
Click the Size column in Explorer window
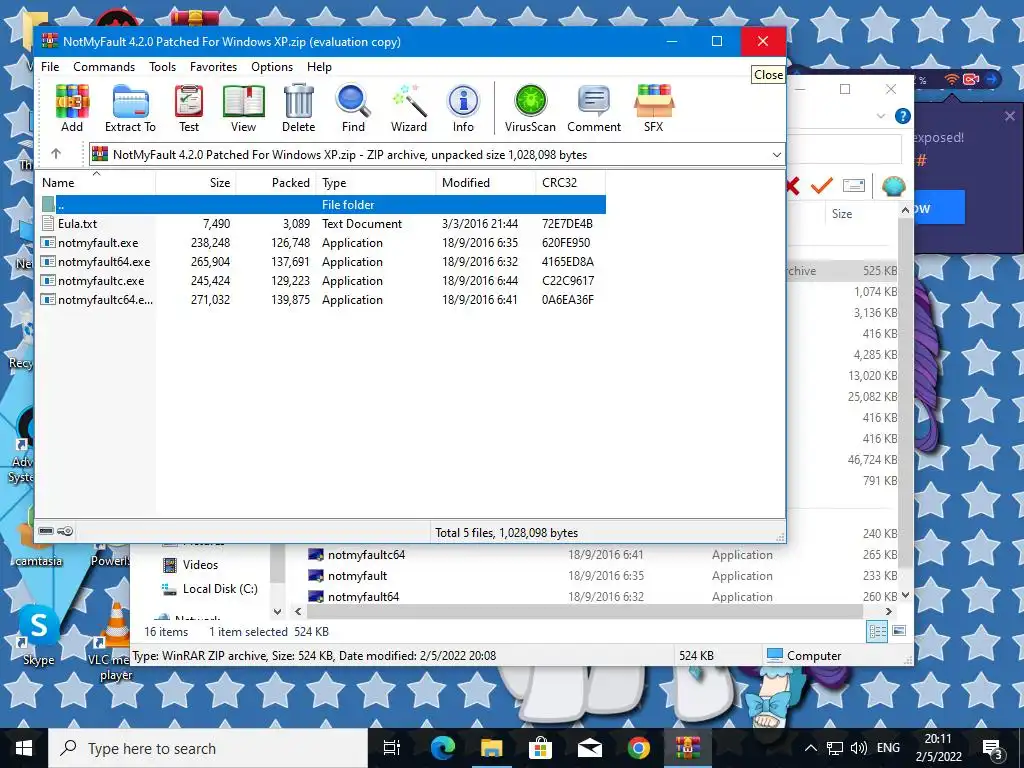point(842,214)
